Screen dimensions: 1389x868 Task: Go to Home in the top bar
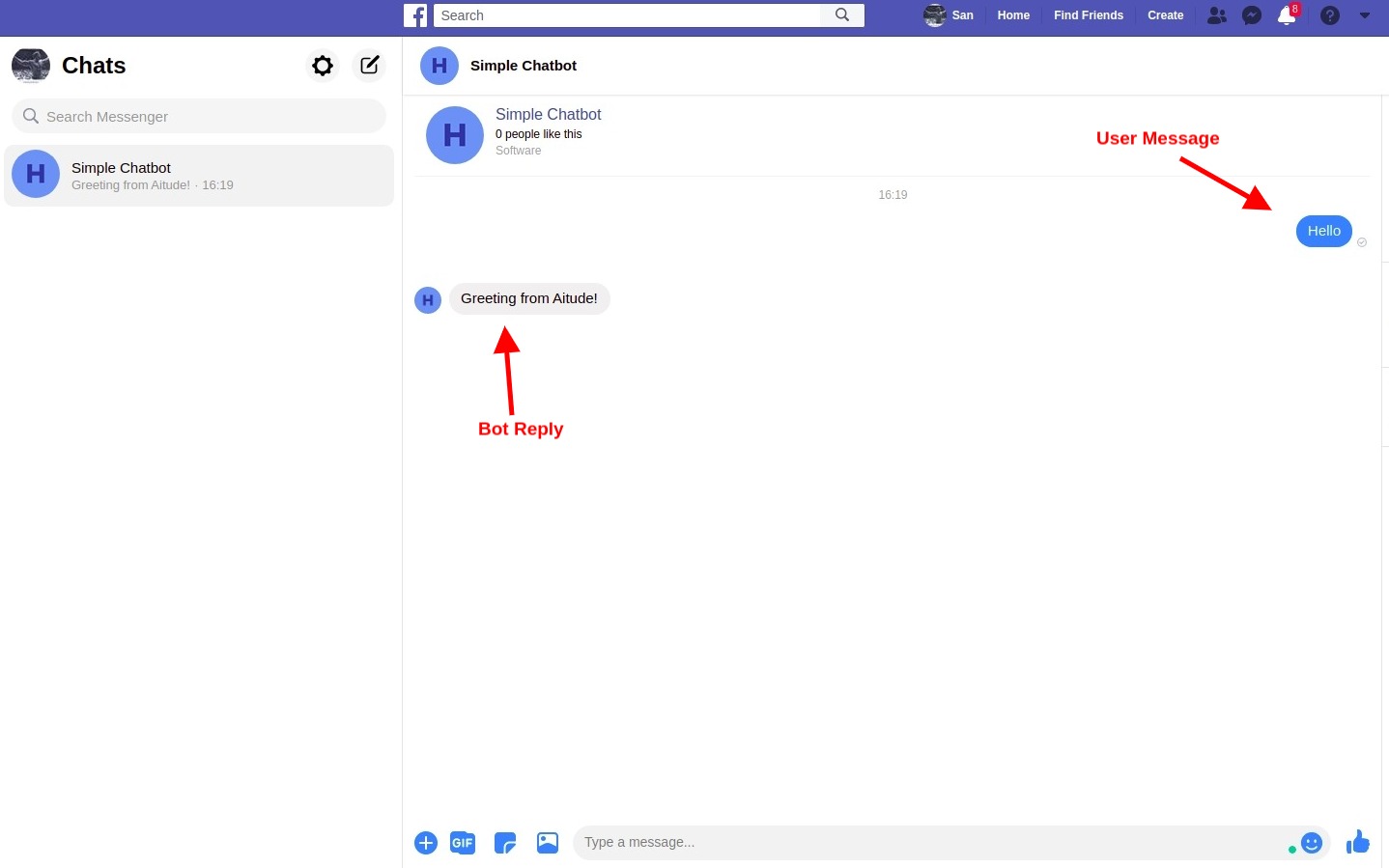[x=1013, y=15]
